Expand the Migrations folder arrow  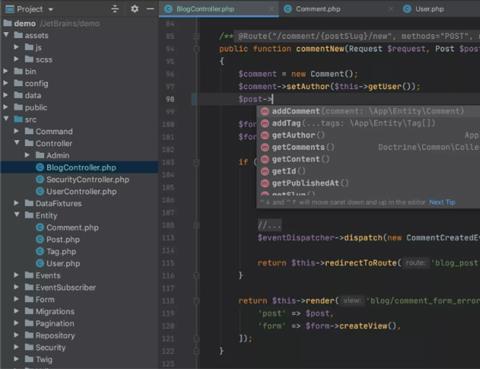16,311
